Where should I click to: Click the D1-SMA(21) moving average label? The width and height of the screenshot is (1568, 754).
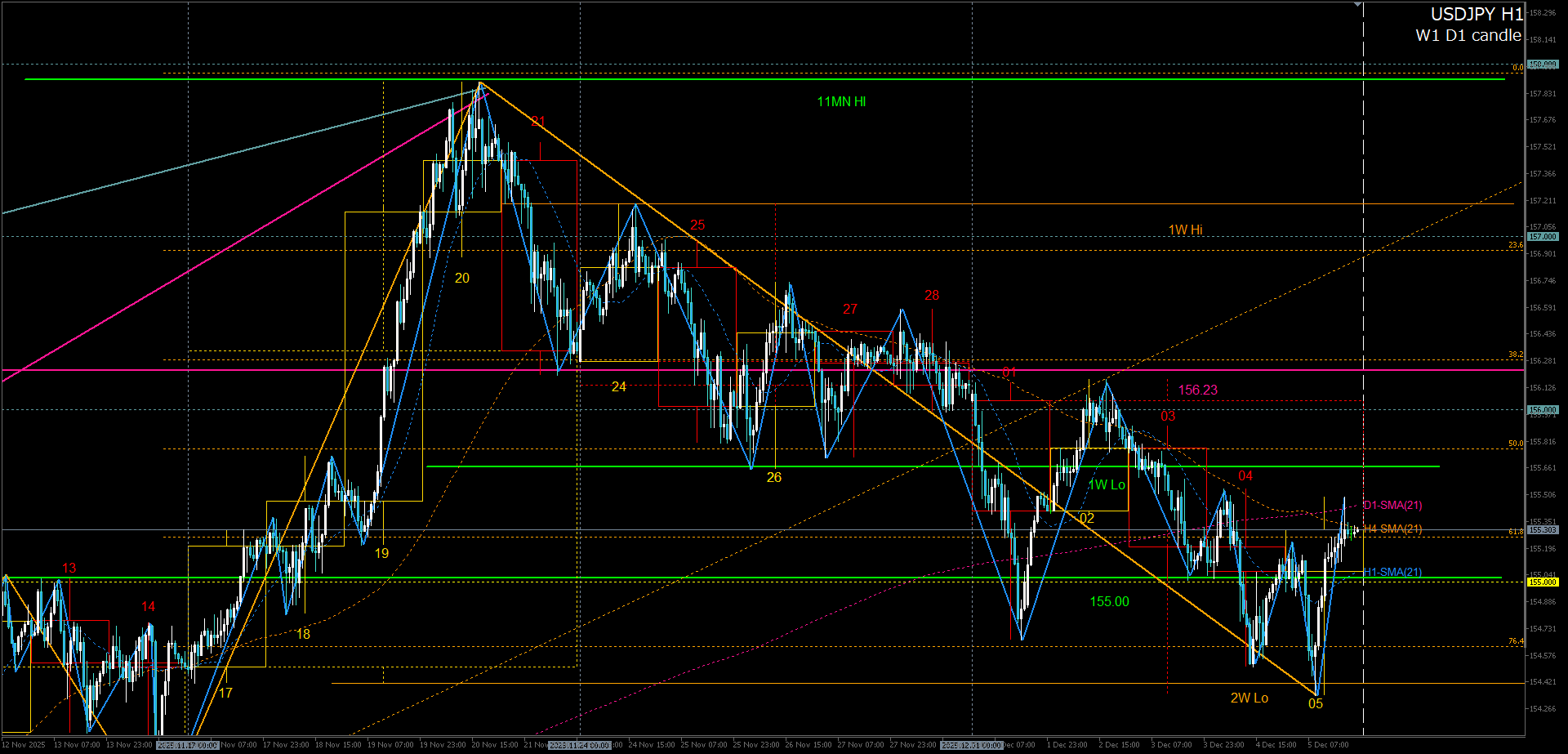pos(1392,506)
